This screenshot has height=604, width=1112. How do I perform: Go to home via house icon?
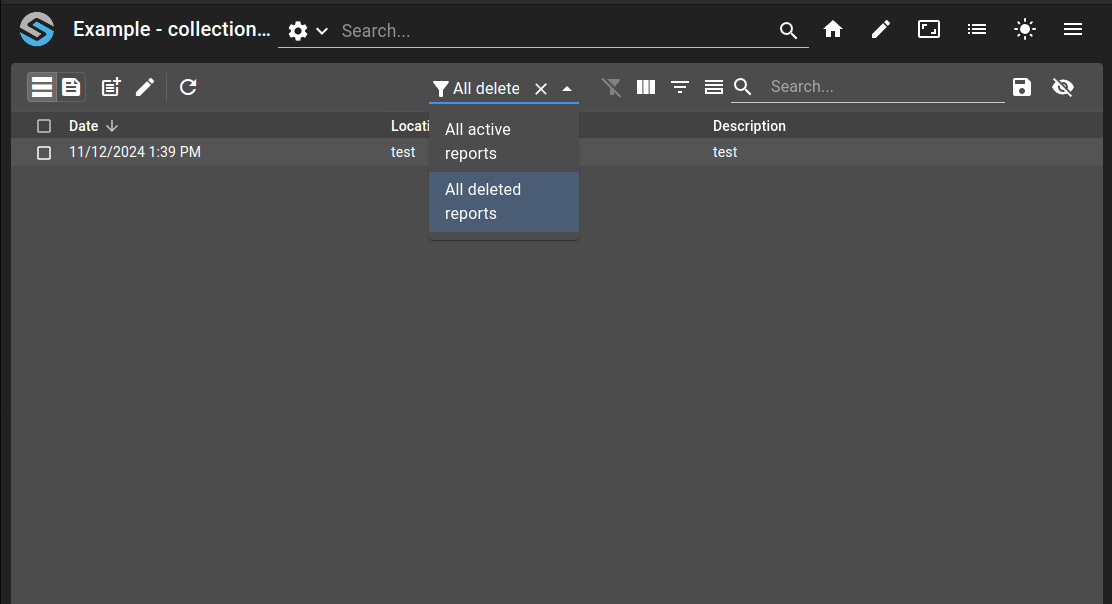coord(833,29)
